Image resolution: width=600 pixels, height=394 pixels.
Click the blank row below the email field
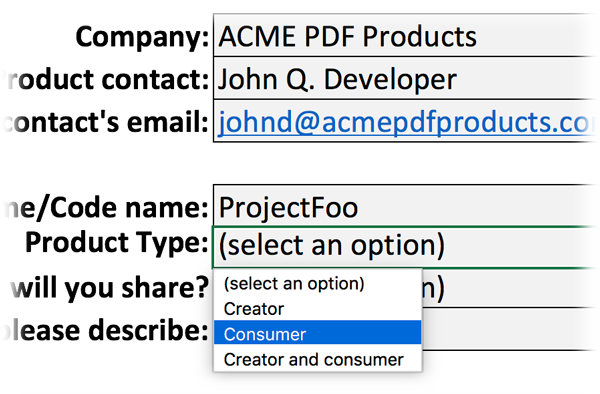pyautogui.click(x=406, y=163)
